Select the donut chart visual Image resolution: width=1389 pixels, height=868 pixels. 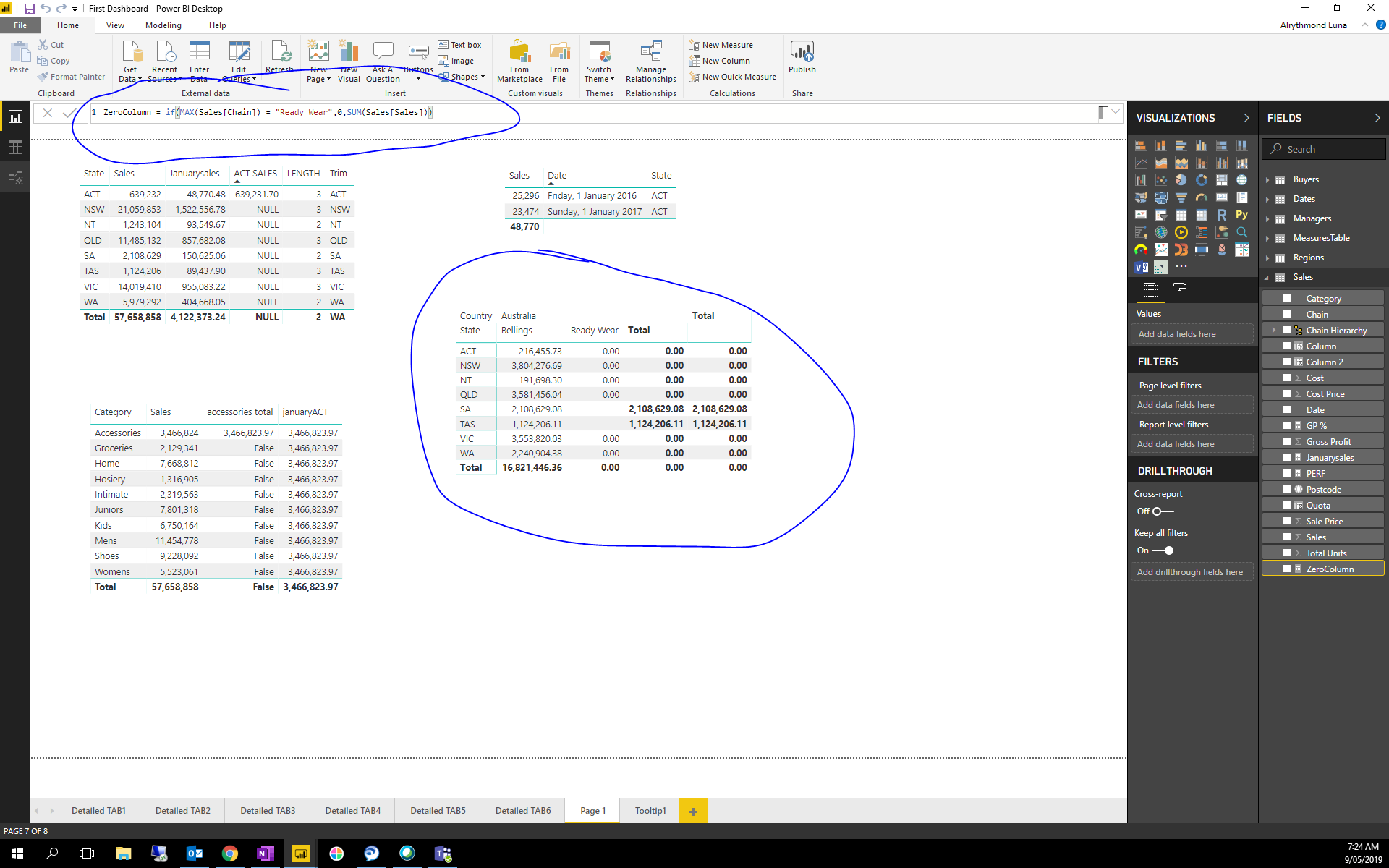pyautogui.click(x=1201, y=180)
